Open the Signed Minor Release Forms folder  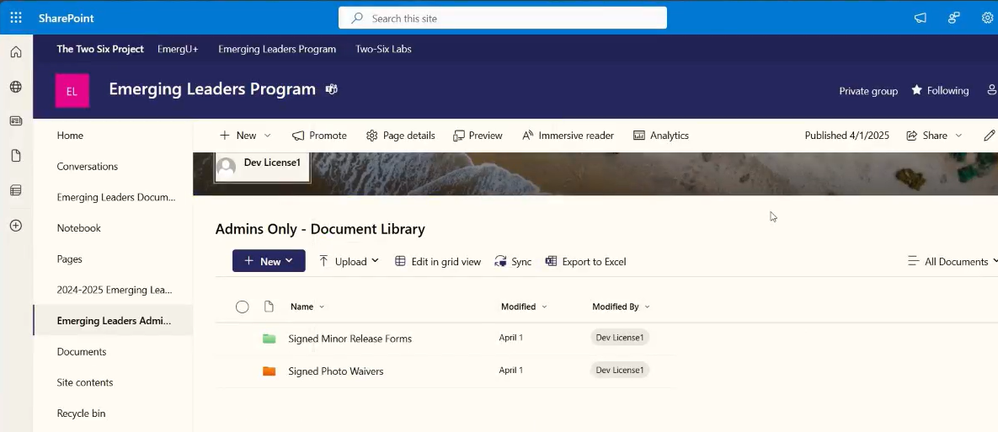pyautogui.click(x=350, y=338)
